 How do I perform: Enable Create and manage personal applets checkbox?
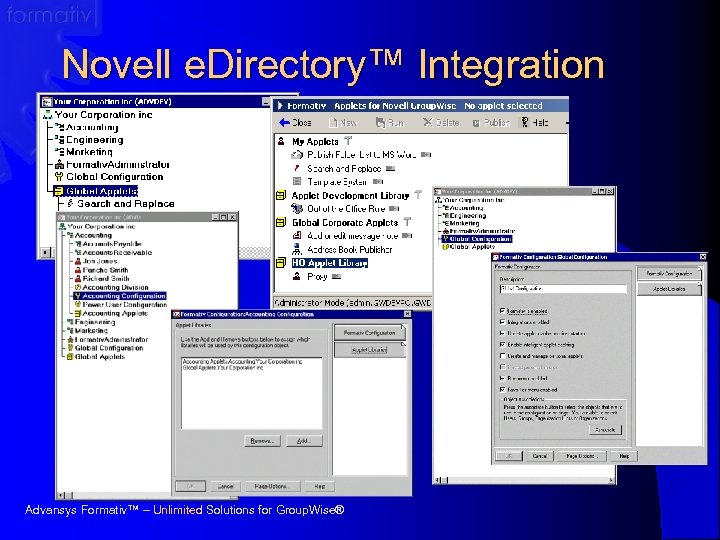(x=502, y=356)
